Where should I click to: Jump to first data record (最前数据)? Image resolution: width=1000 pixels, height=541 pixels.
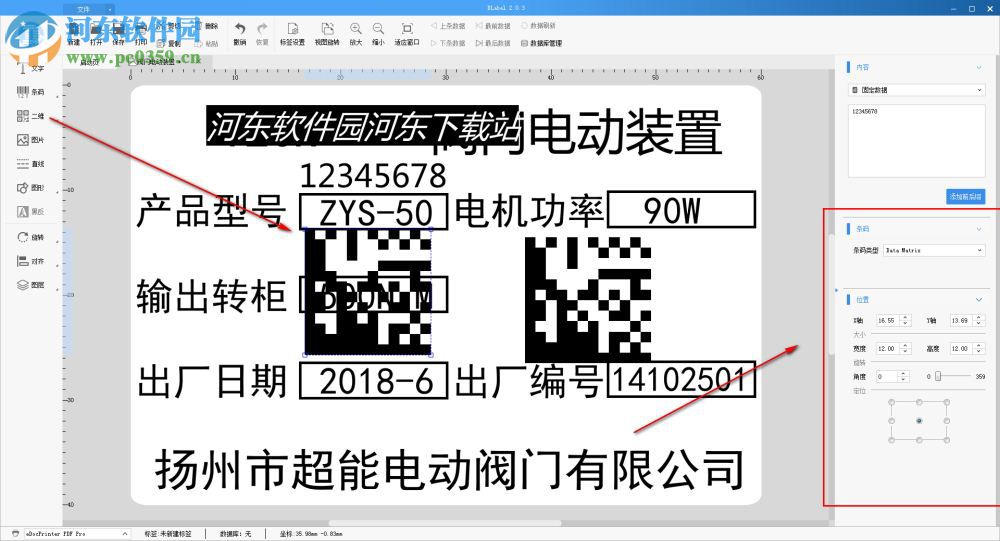pyautogui.click(x=493, y=26)
